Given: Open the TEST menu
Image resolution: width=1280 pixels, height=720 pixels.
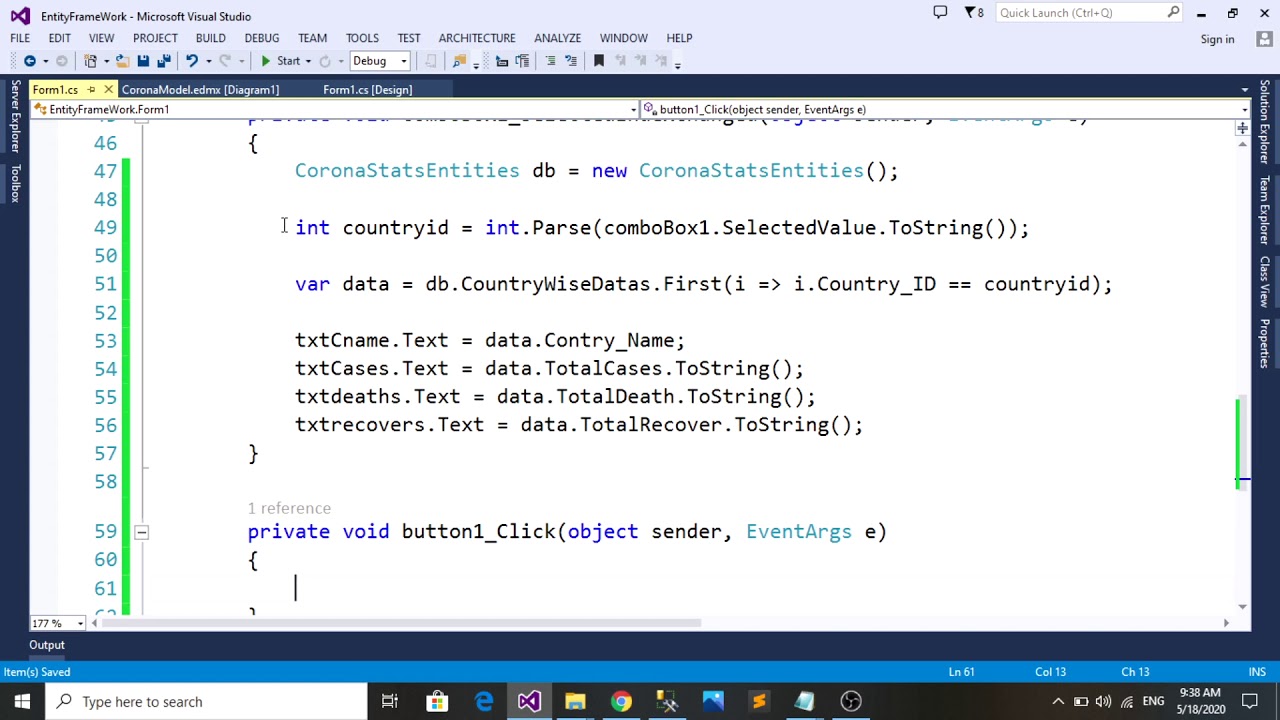Looking at the screenshot, I should [409, 38].
